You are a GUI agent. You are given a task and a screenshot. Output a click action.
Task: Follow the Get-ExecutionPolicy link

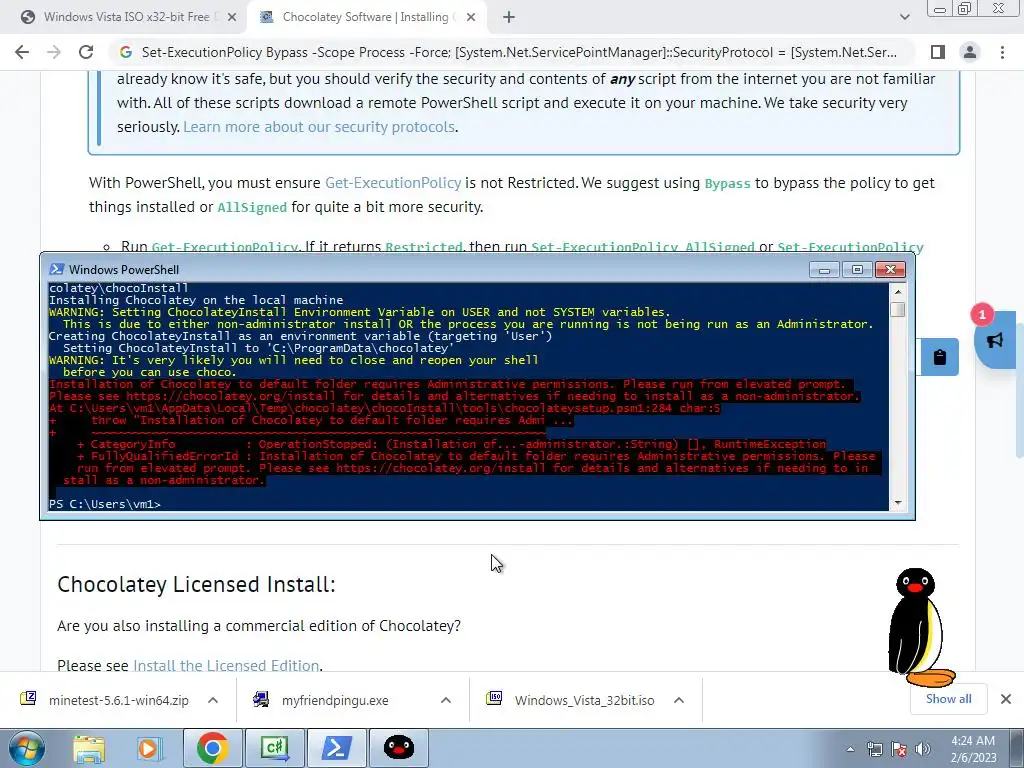pyautogui.click(x=393, y=183)
